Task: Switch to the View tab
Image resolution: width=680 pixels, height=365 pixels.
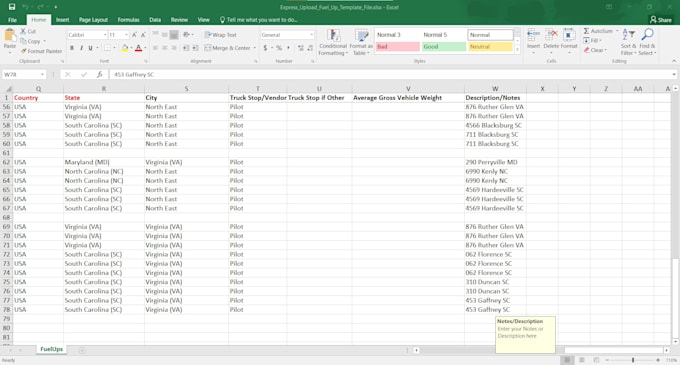Action: (x=203, y=20)
